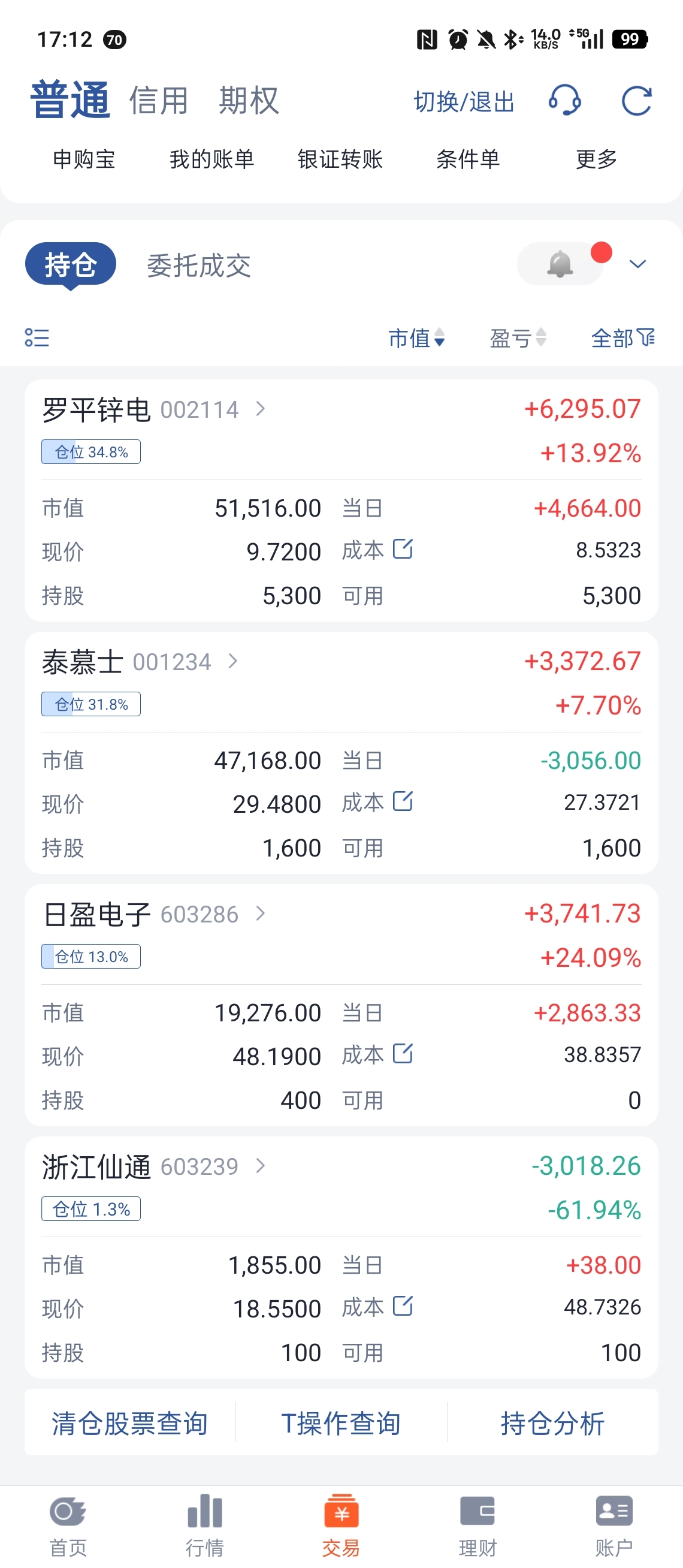Expand 浙江仙通 603239 details arrow
683x1568 pixels.
pos(261,1166)
